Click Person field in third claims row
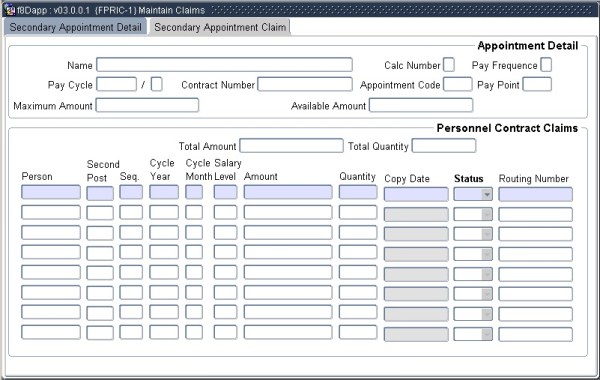Viewport: 600px width, 380px height. coord(51,232)
